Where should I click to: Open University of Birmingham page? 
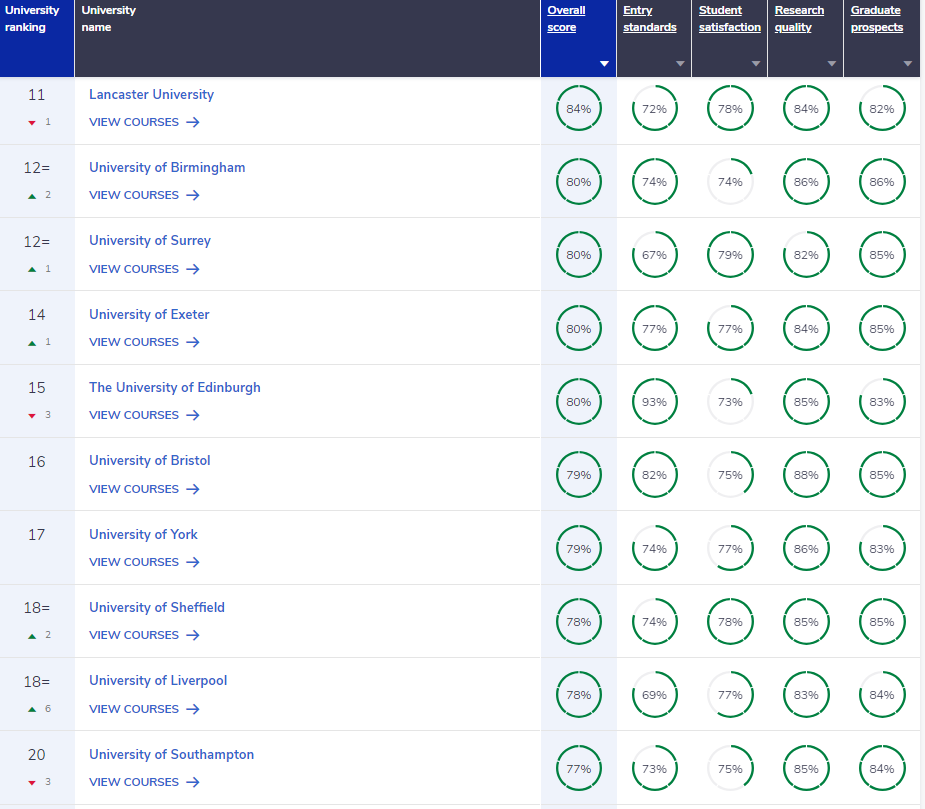coord(167,168)
